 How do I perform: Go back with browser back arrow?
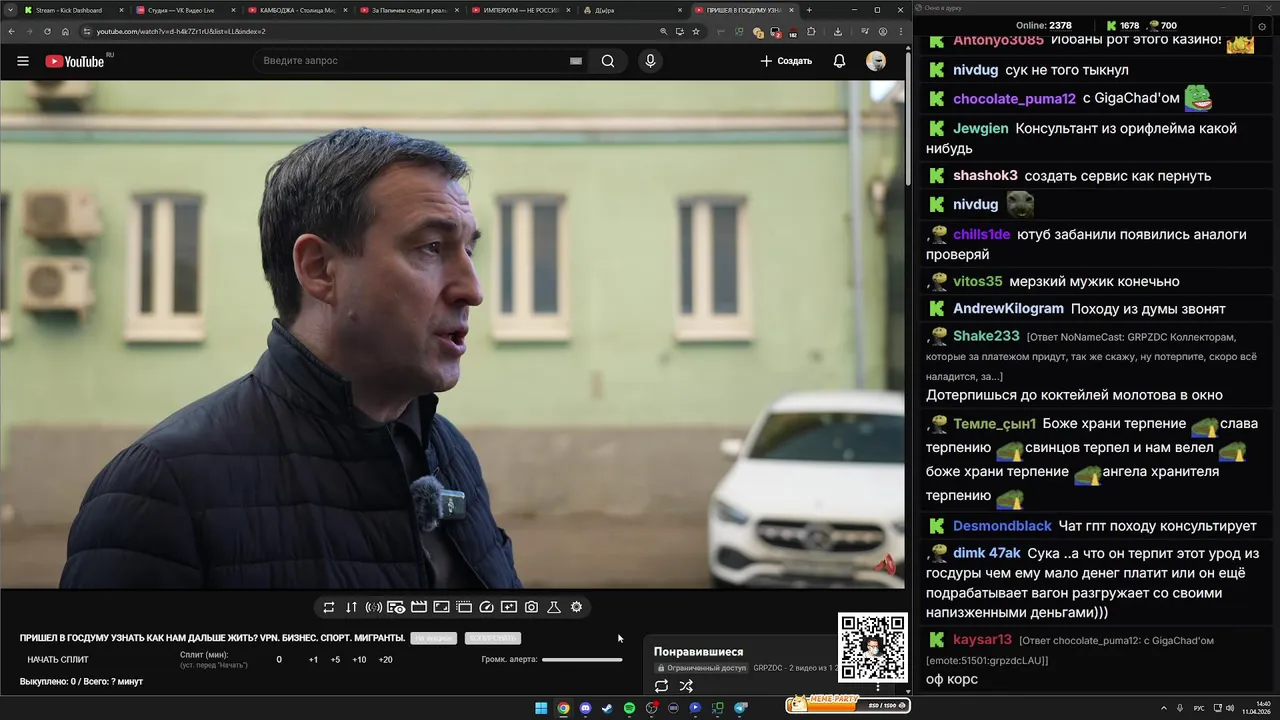pos(11,31)
